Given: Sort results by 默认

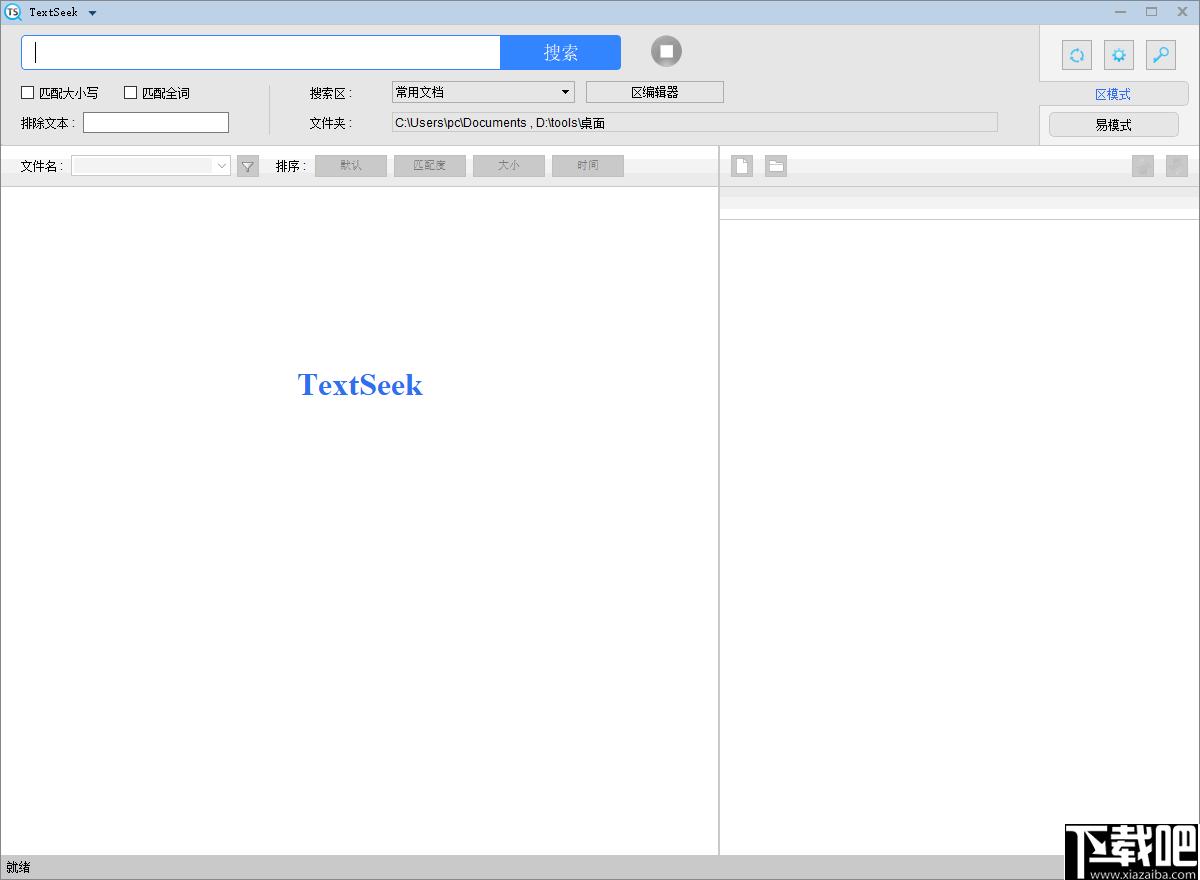Looking at the screenshot, I should 351,166.
